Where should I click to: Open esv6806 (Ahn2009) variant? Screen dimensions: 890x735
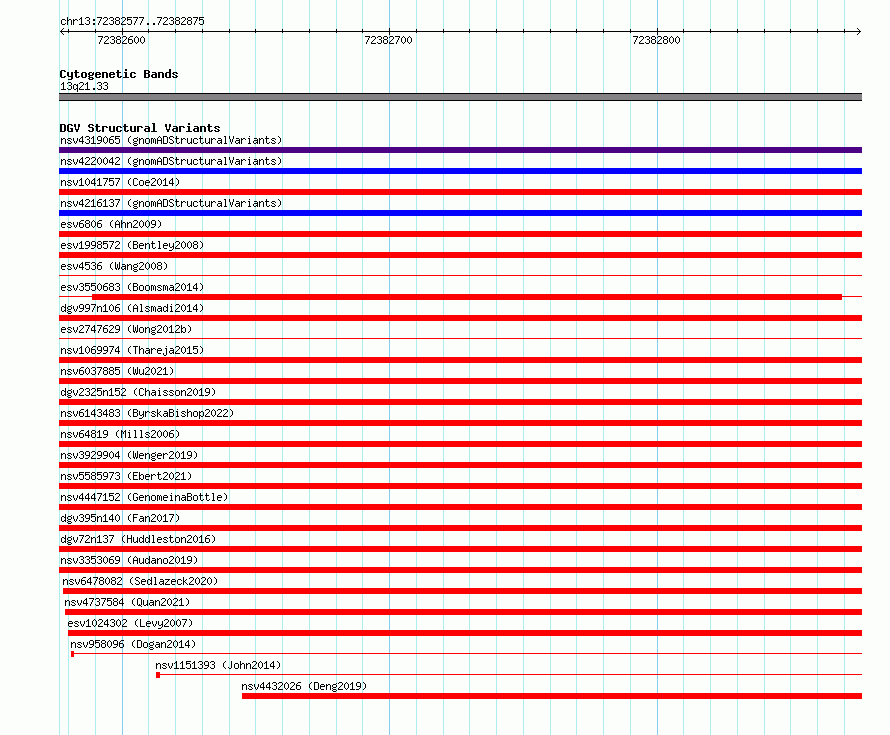coord(111,224)
